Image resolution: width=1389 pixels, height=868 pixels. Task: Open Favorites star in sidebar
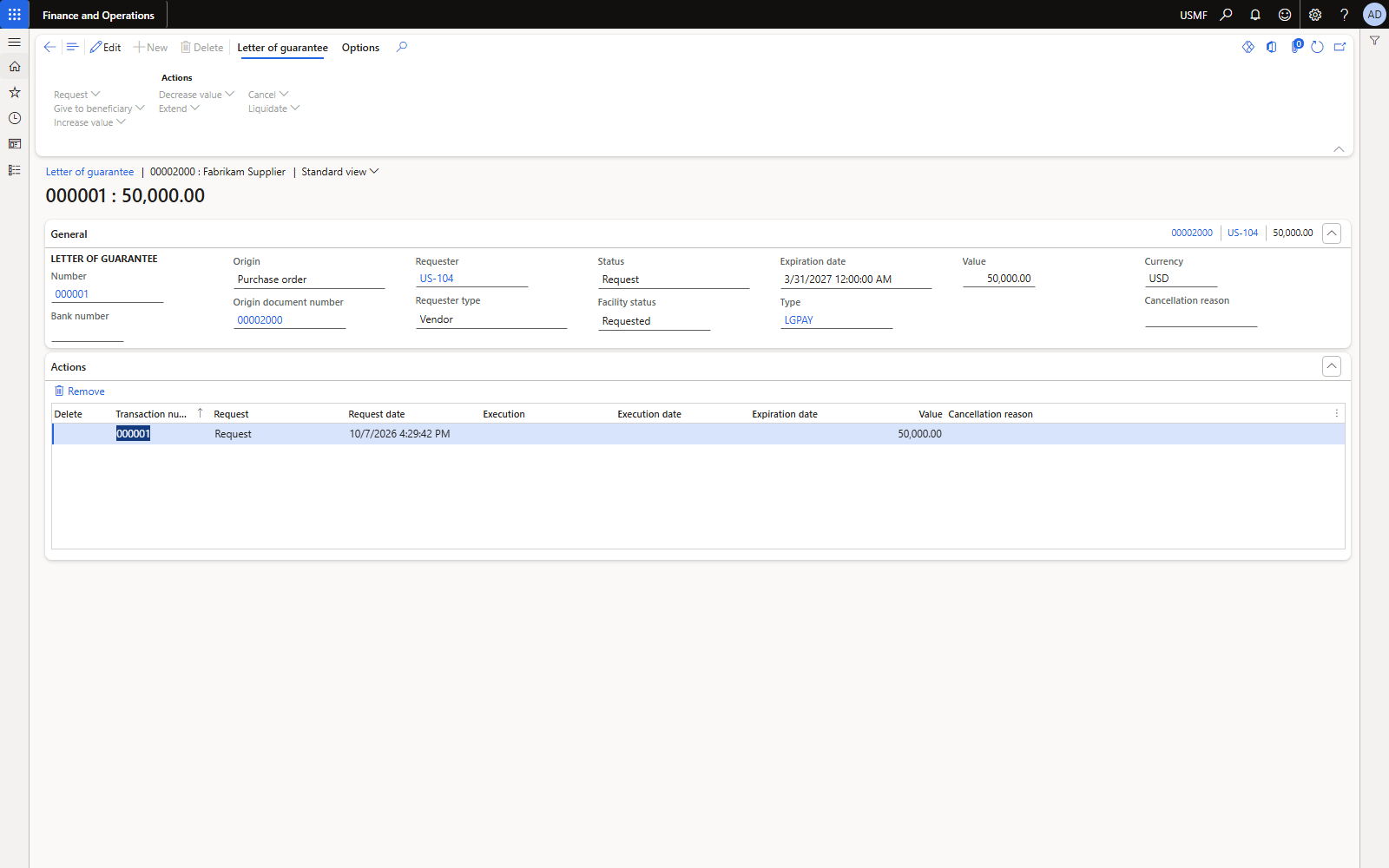point(15,92)
